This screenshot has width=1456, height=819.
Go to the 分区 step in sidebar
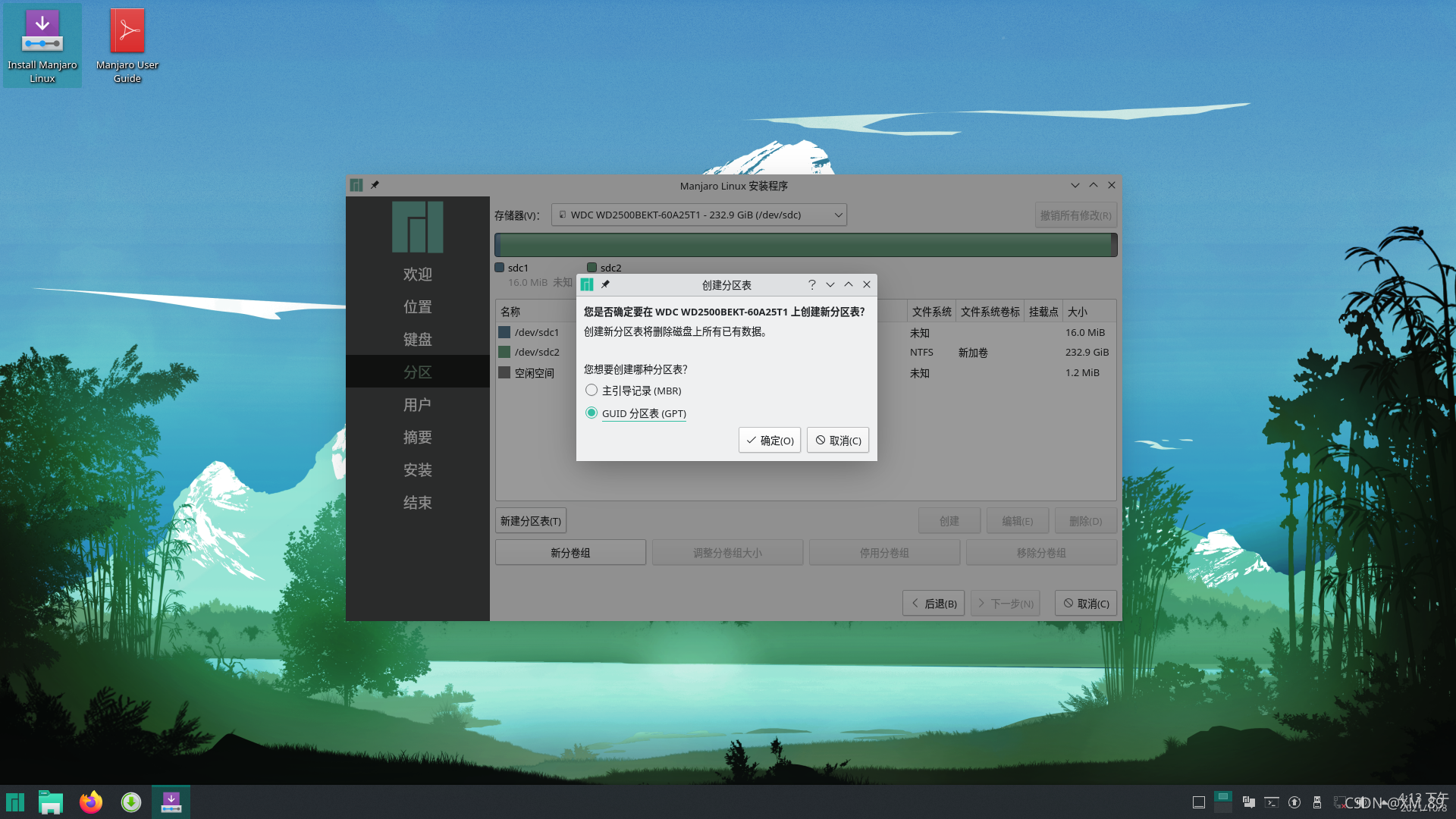[418, 372]
